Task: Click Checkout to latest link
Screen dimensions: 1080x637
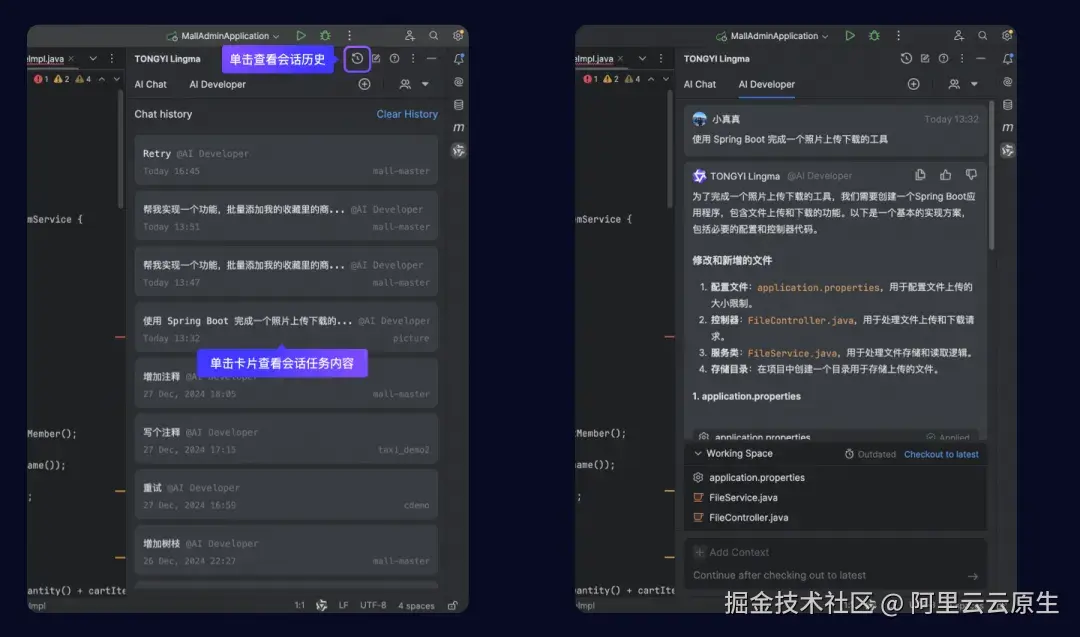Action: pos(941,453)
